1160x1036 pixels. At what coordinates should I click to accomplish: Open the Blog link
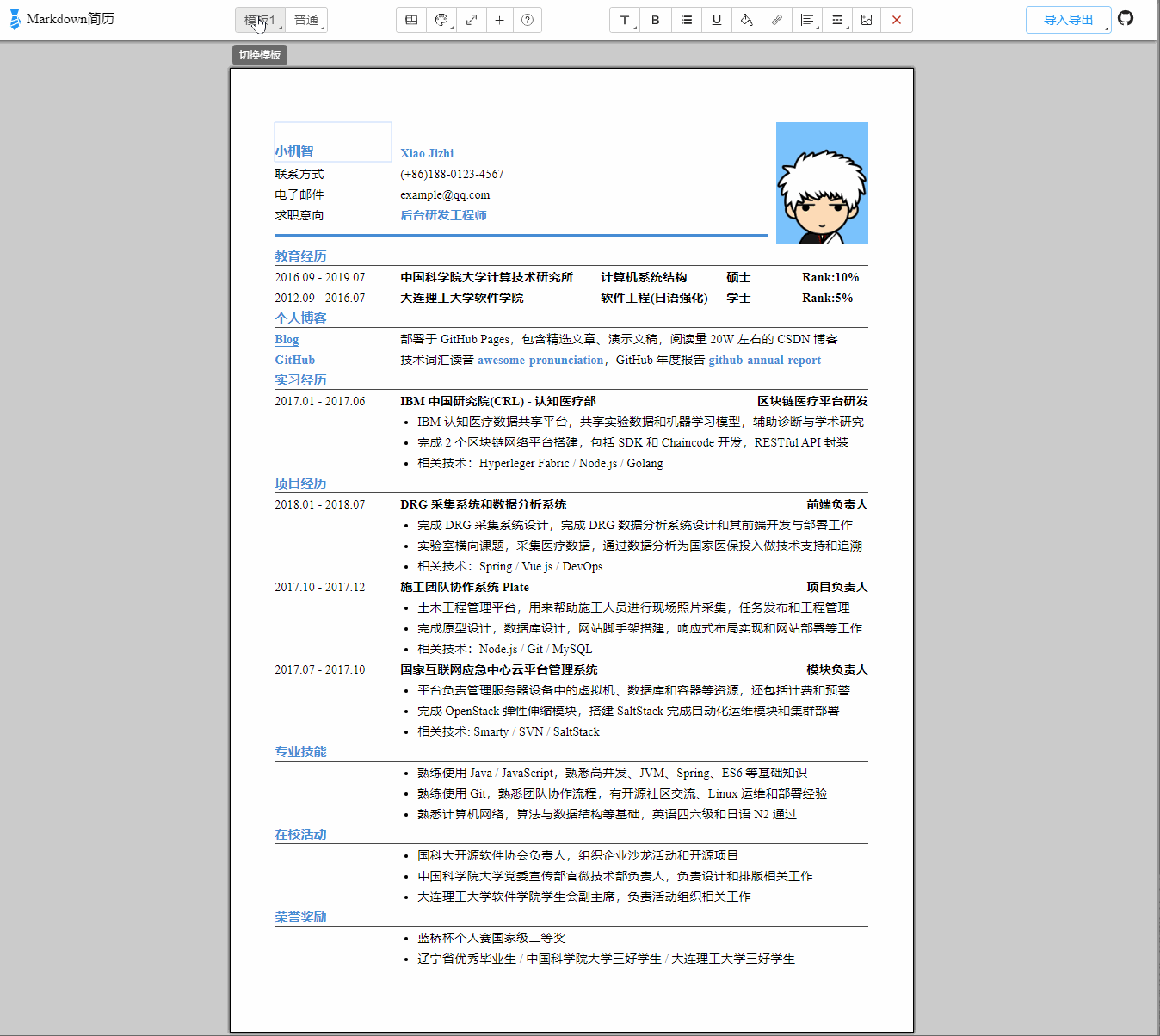coord(287,340)
